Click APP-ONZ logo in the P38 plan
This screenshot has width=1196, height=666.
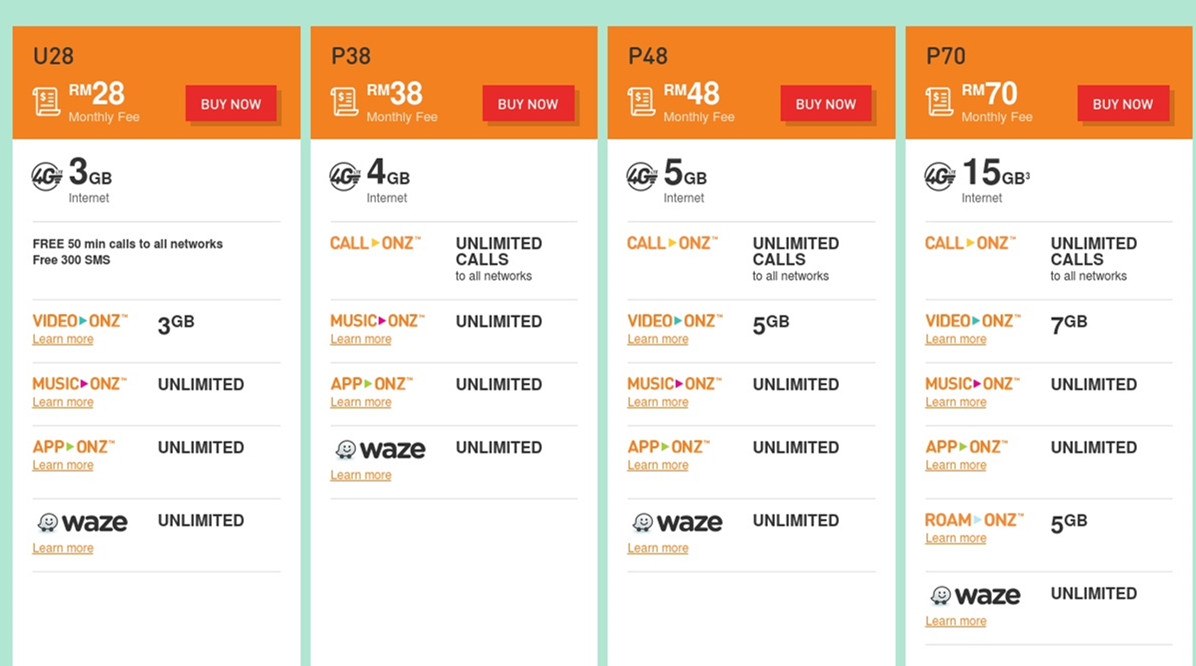[x=371, y=384]
